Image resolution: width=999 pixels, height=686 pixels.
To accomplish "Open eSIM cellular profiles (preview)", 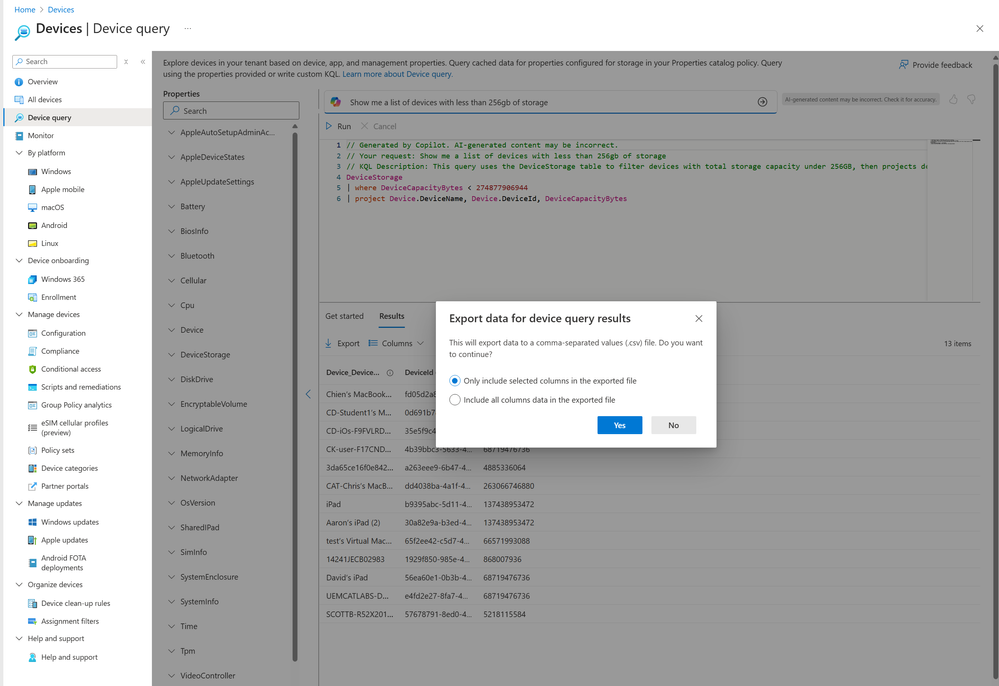I will pos(77,427).
